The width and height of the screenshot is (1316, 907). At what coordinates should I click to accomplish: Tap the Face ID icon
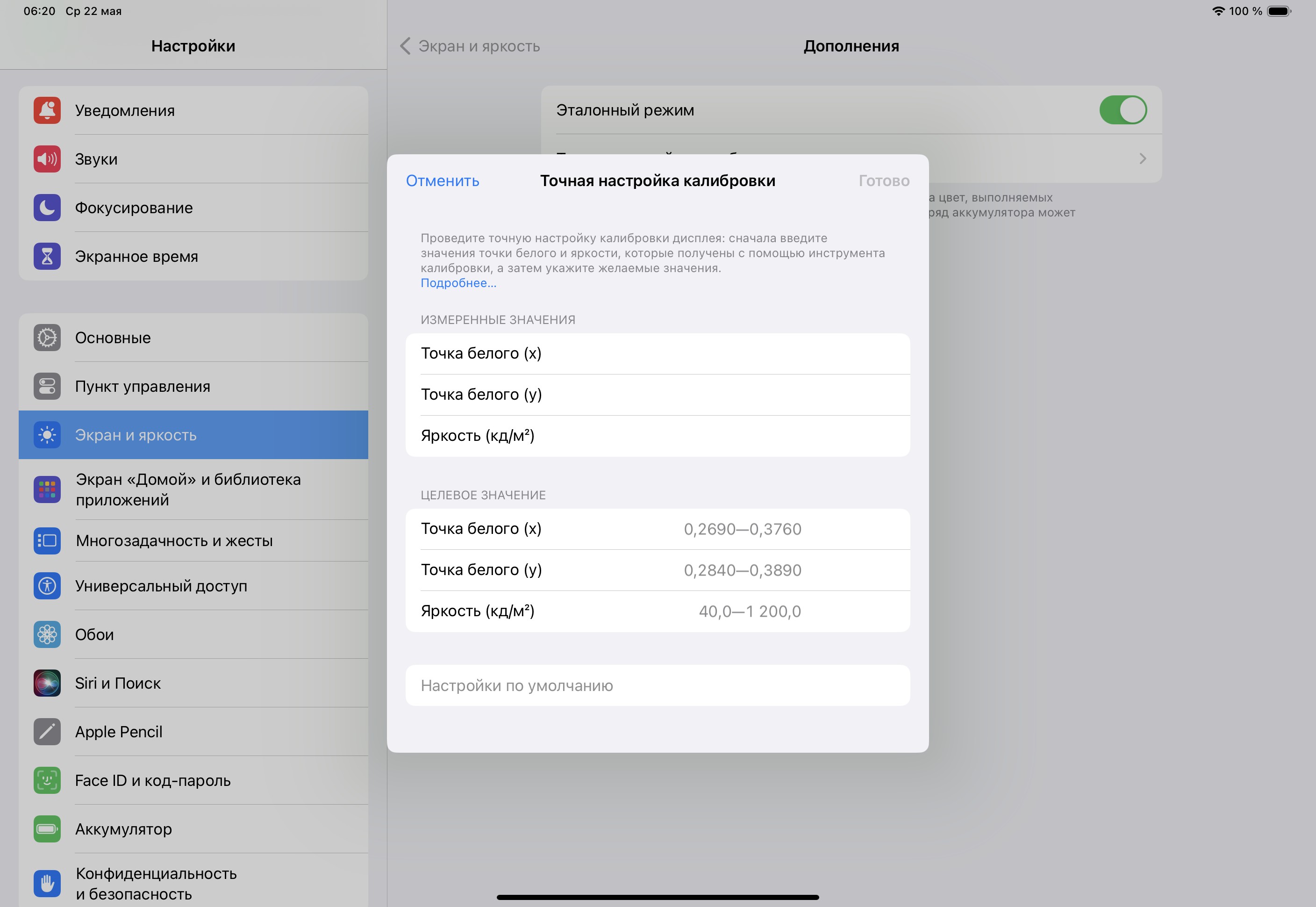[47, 780]
